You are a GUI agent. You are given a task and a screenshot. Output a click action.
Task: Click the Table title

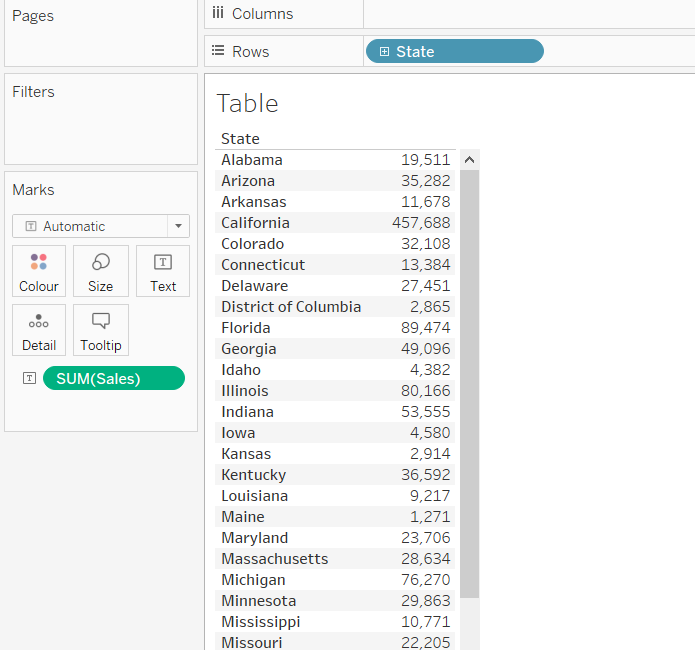click(247, 104)
